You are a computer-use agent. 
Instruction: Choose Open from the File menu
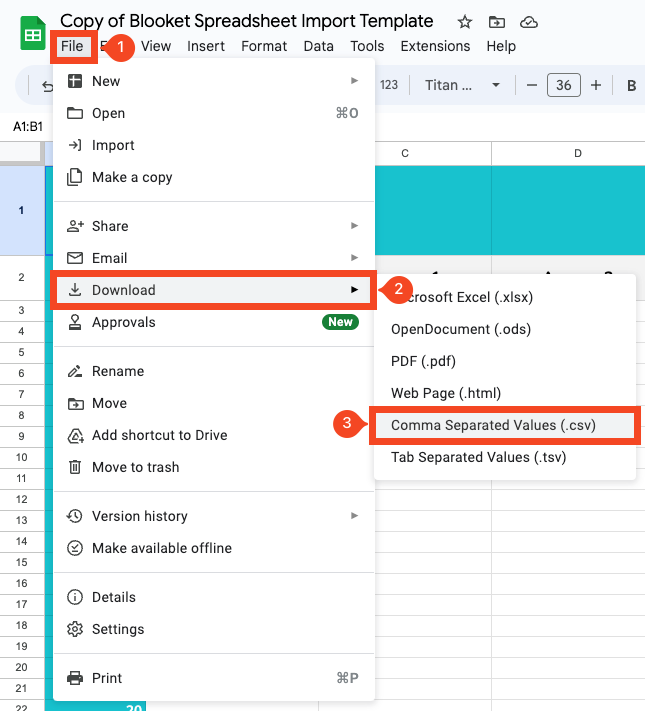click(214, 113)
